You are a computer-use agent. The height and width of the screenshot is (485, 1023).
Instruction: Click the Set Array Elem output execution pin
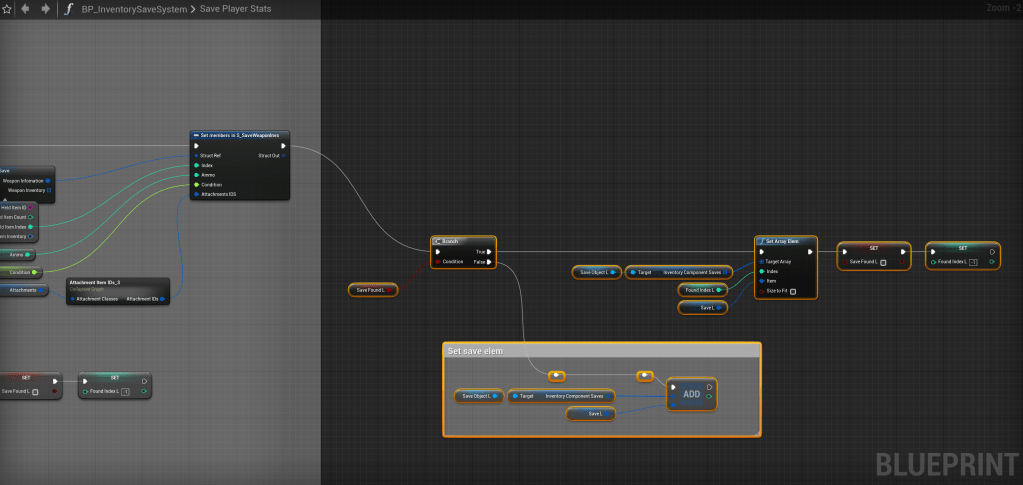[810, 252]
